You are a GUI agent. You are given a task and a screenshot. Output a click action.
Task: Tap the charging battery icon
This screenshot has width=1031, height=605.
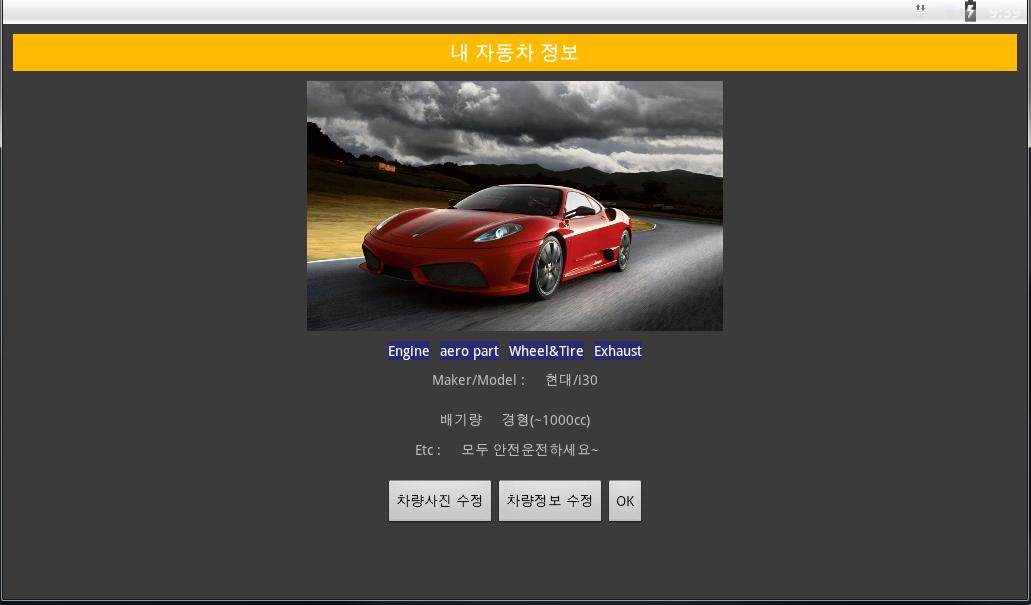970,11
